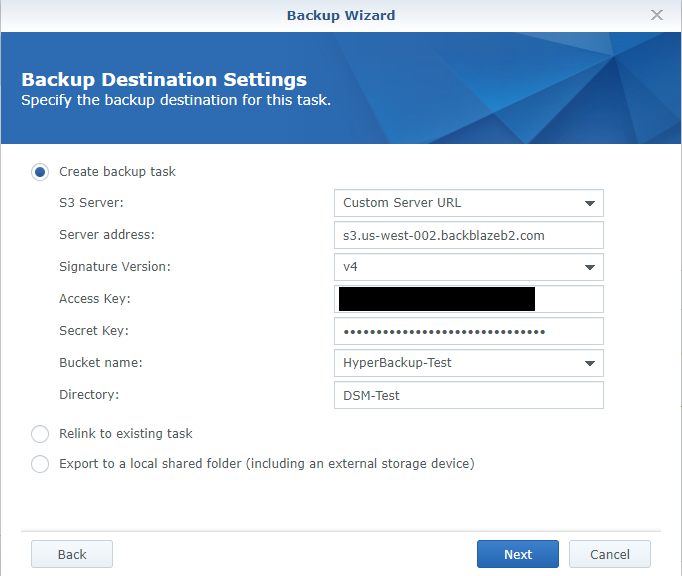Select the Create backup task option

(40, 172)
